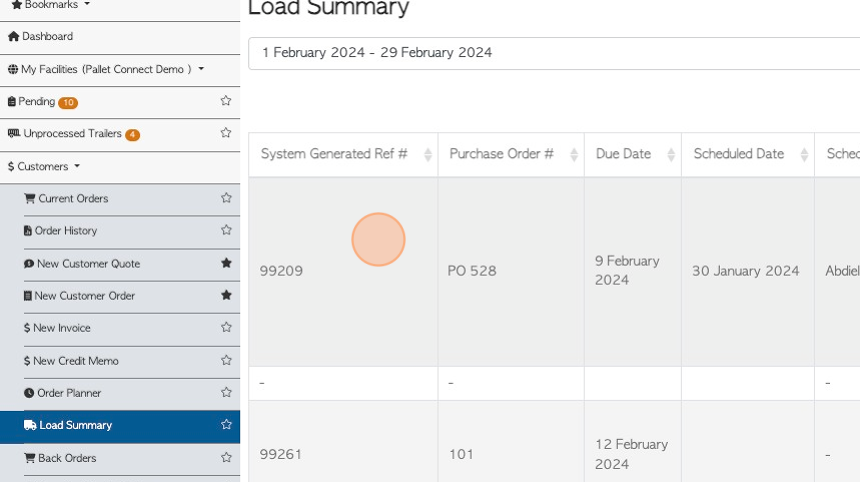Screen dimensions: 860x482
Task: Click the document icon beside Order History
Action: pyautogui.click(x=27, y=231)
